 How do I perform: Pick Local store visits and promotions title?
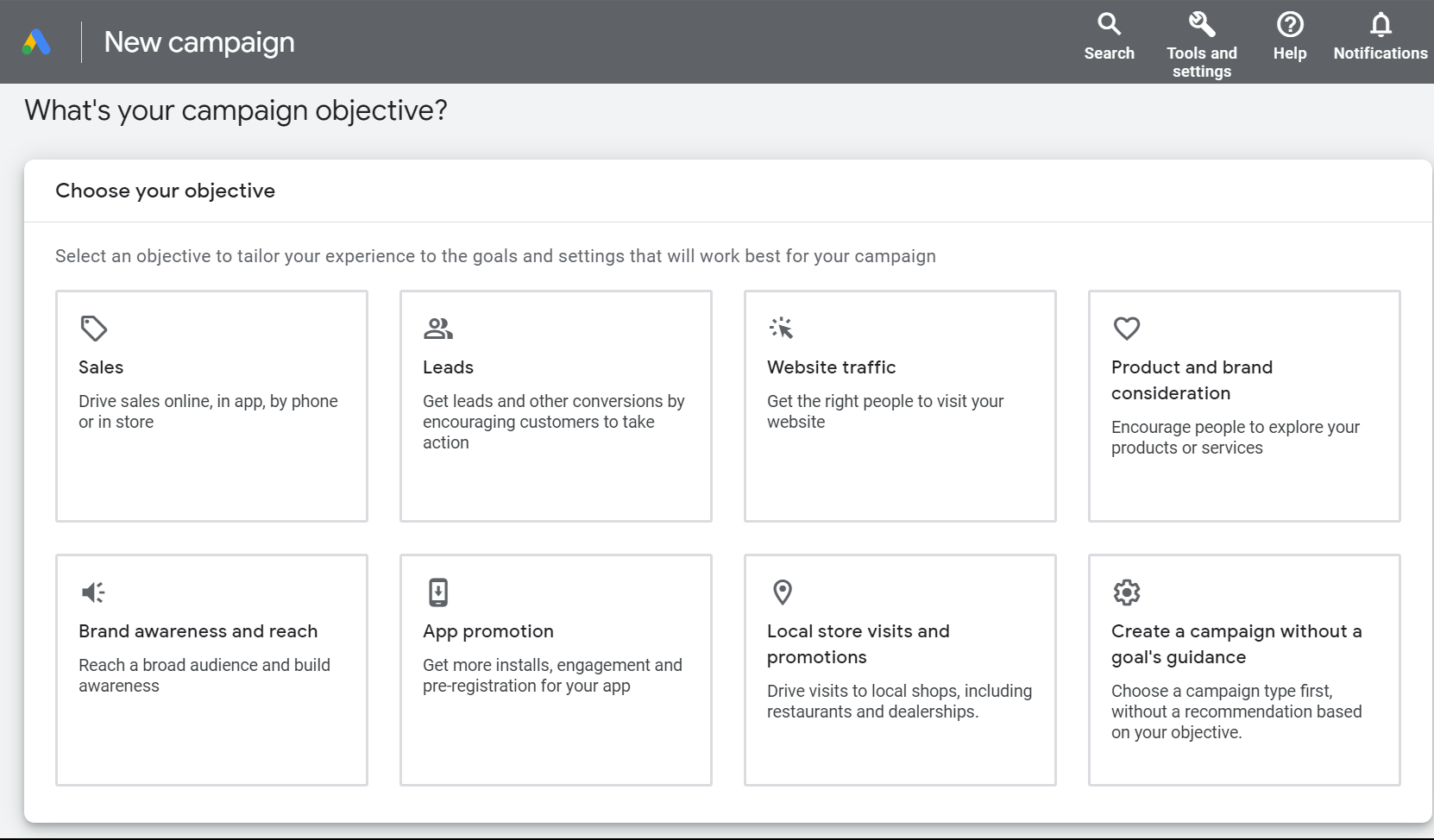[858, 644]
